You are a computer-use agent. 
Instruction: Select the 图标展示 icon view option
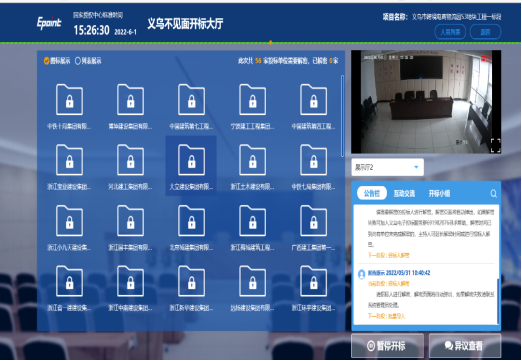[x=57, y=61]
